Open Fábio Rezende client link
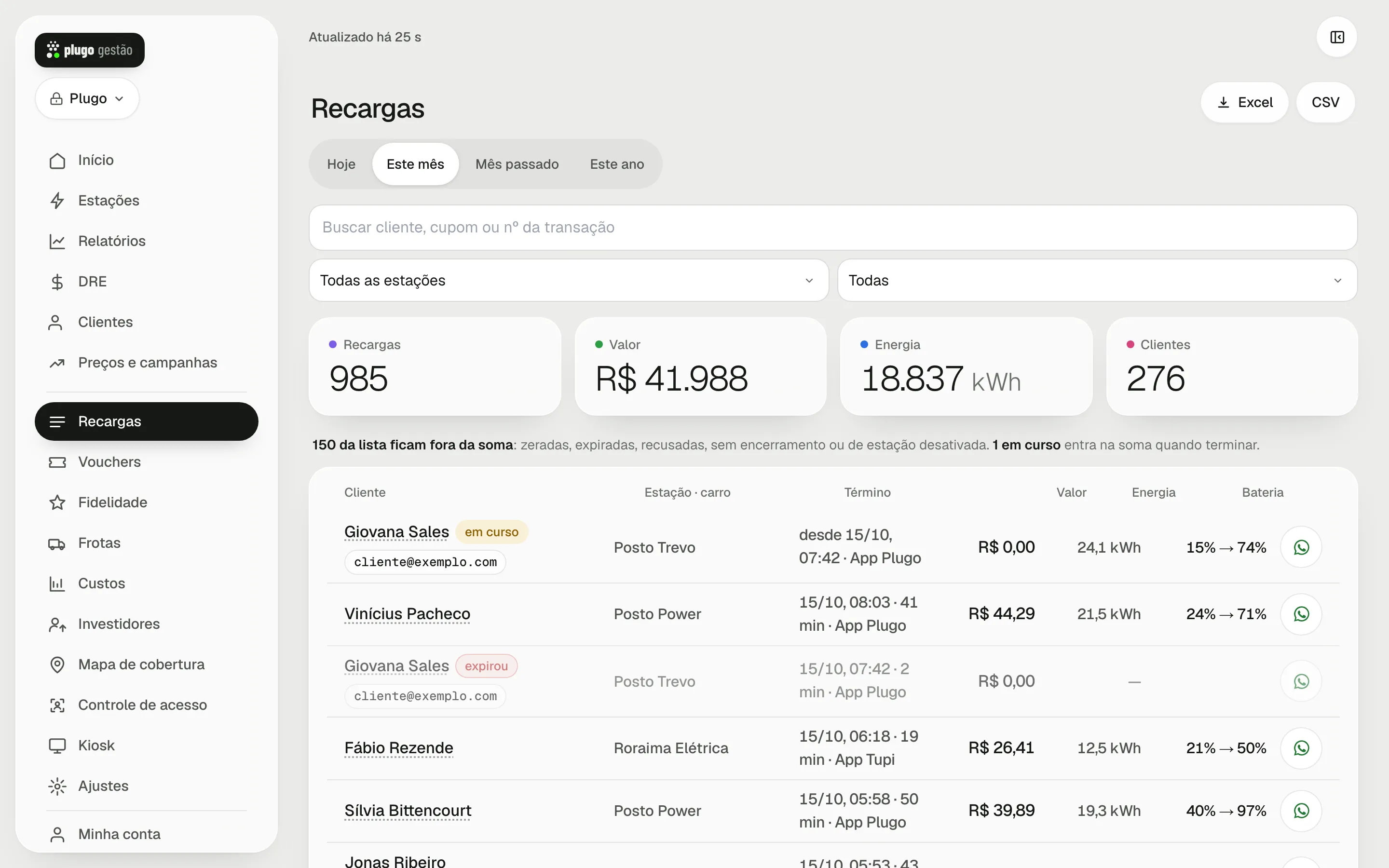 click(398, 748)
